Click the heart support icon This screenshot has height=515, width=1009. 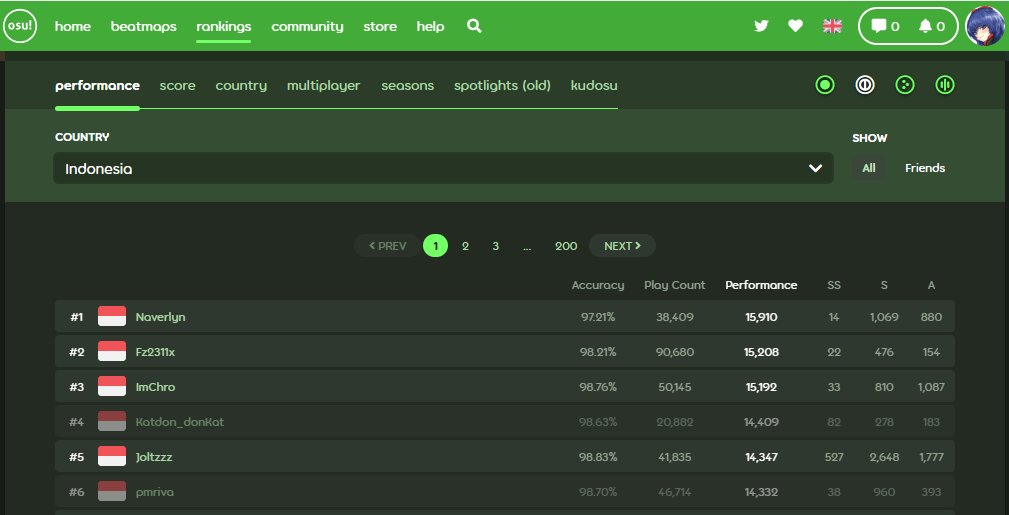(795, 26)
